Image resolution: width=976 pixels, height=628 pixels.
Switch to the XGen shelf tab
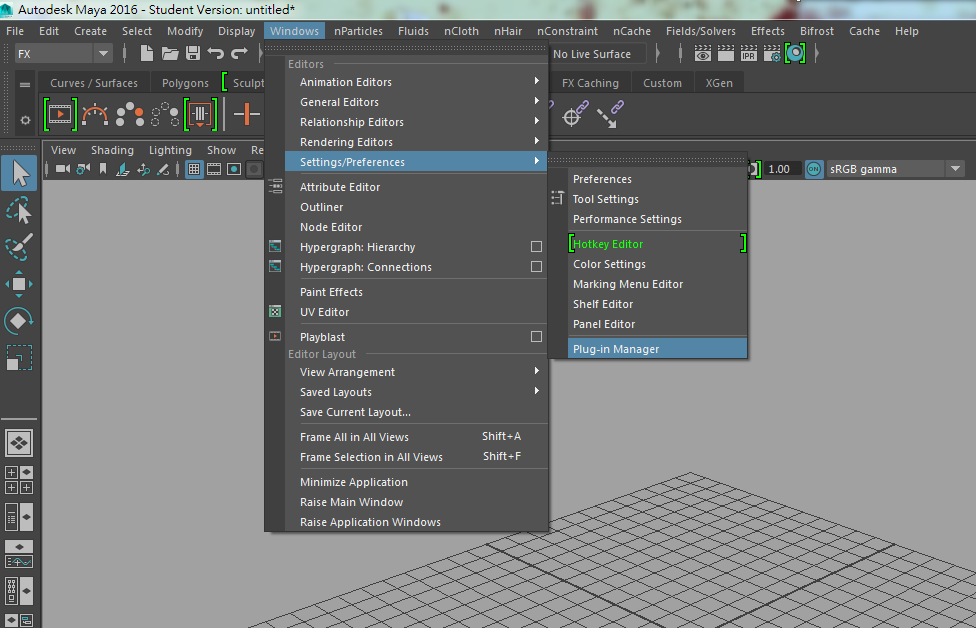tap(718, 83)
